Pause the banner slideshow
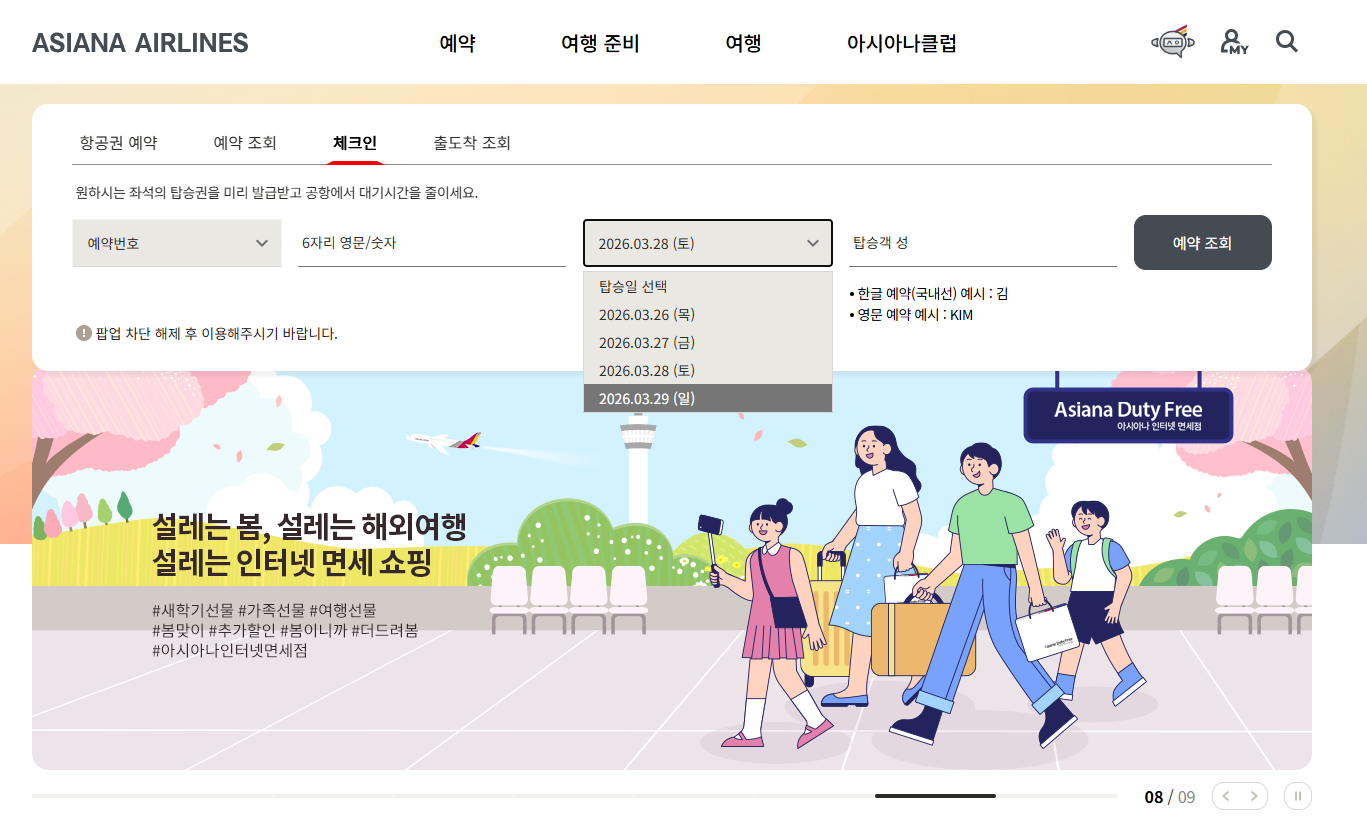Screen dimensions: 1367x836 pos(1298,796)
